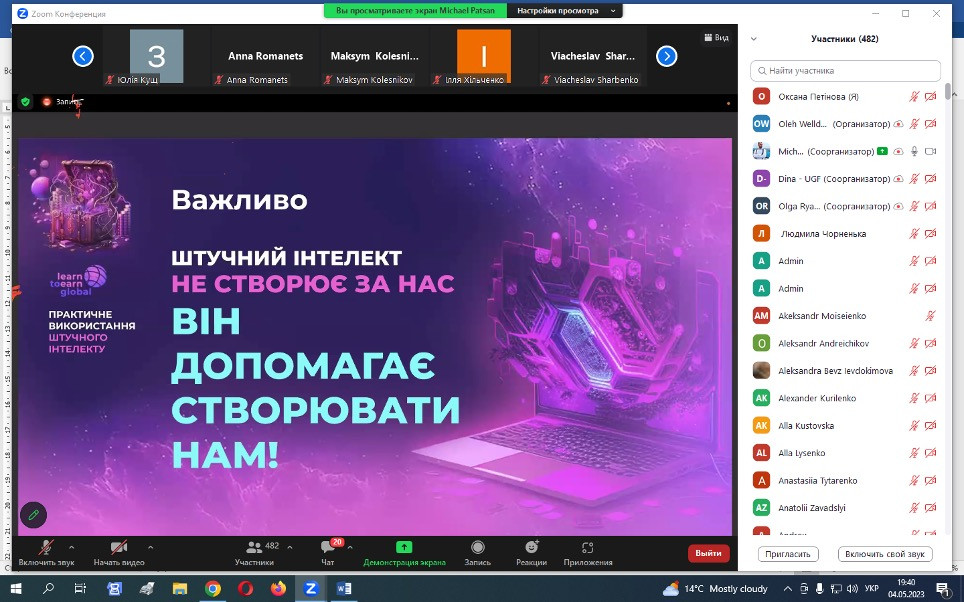Select participant Aleksandr Andreichikov
This screenshot has height=602, width=964.
845,343
